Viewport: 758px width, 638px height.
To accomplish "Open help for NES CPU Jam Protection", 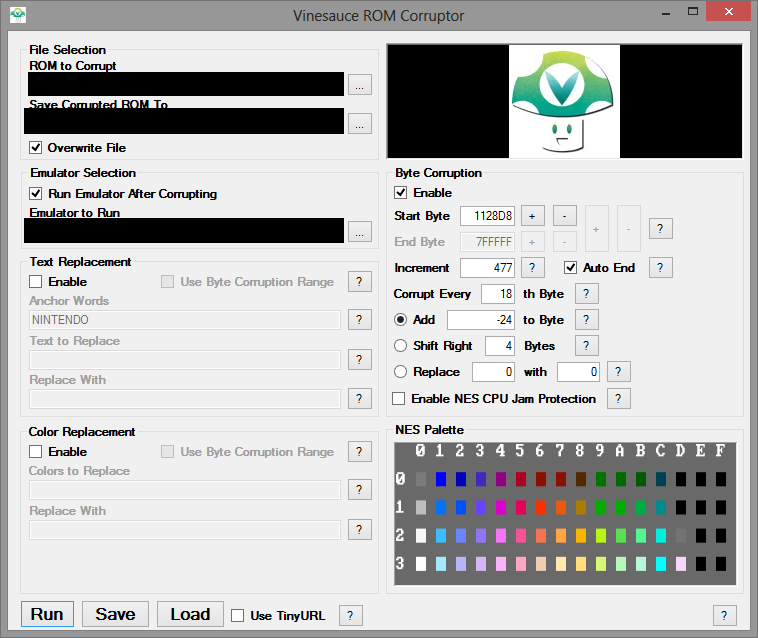I will click(619, 399).
